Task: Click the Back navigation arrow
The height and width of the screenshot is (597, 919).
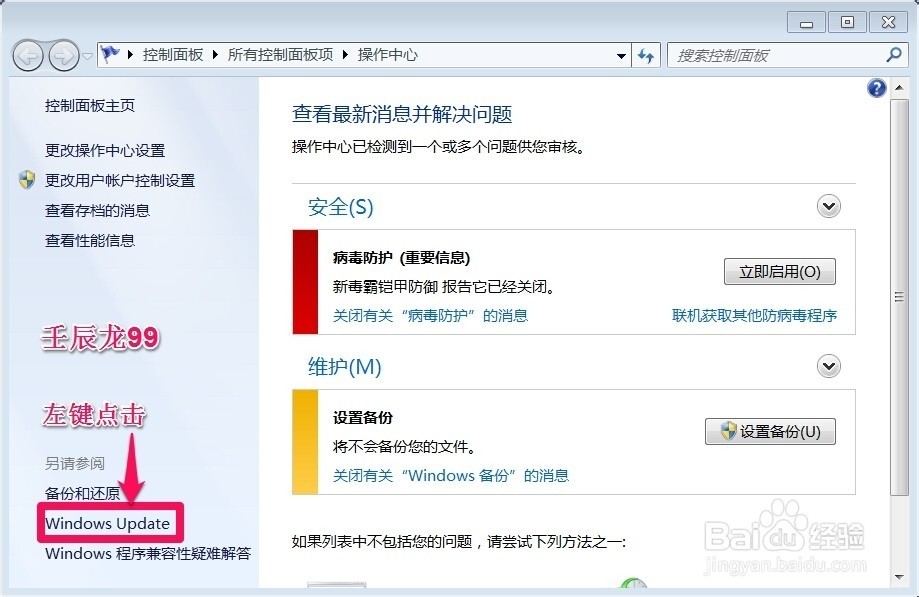Action: point(29,55)
